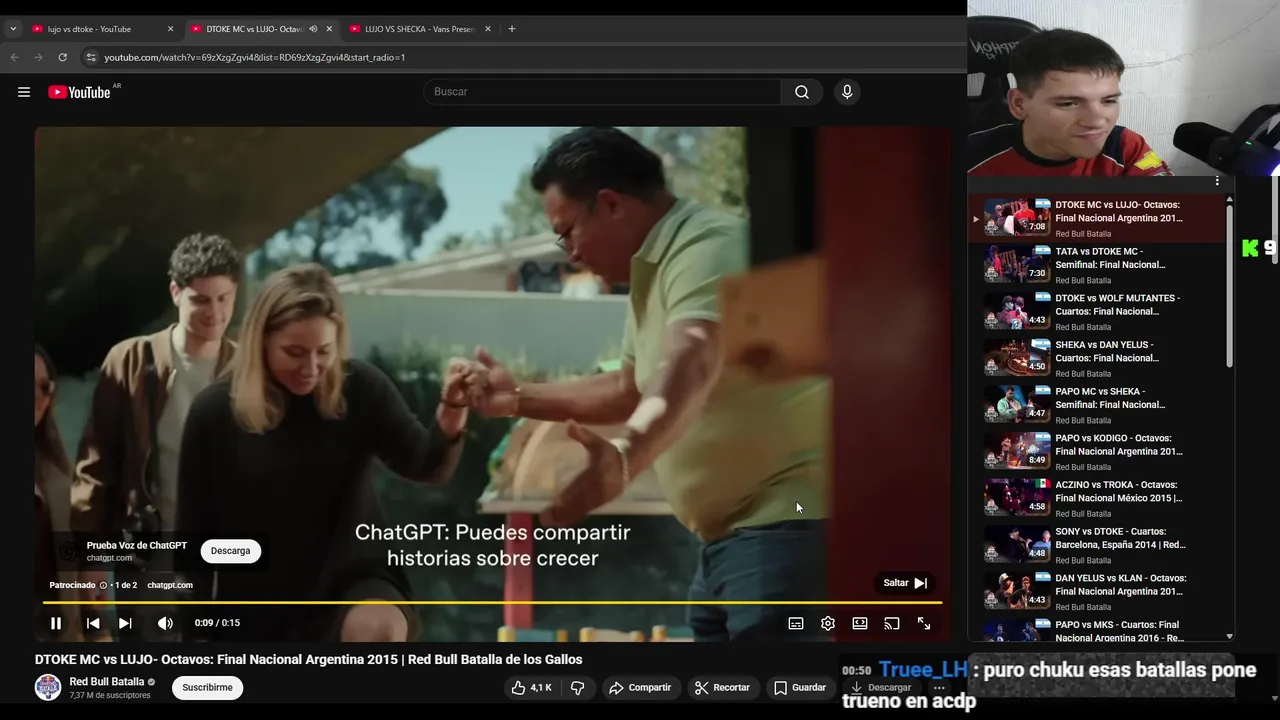Open Red Bull Batalla channel avatar

pyautogui.click(x=48, y=688)
